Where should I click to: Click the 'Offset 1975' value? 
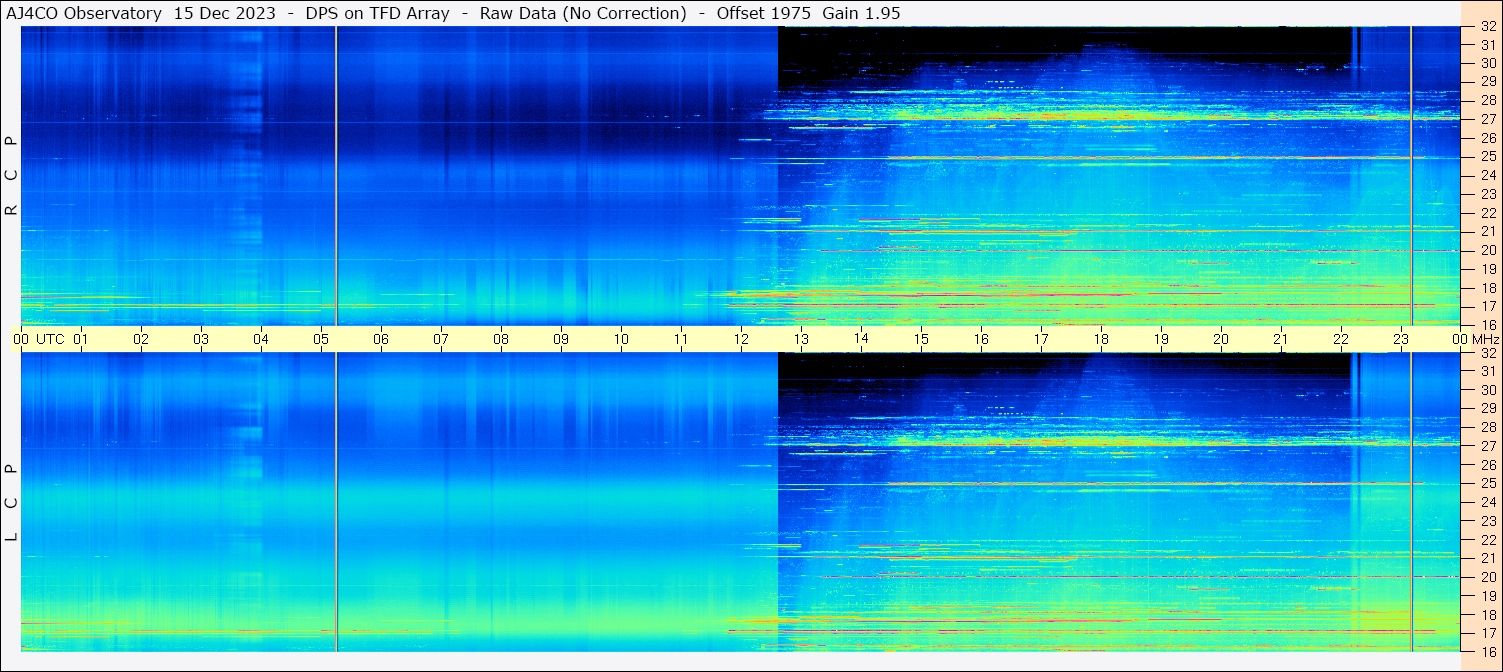763,13
